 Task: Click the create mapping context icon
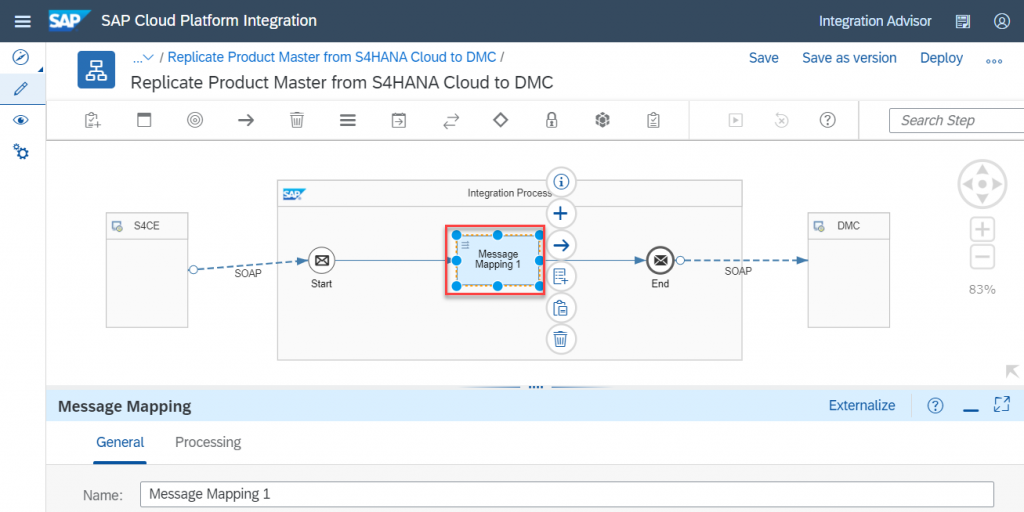click(561, 276)
